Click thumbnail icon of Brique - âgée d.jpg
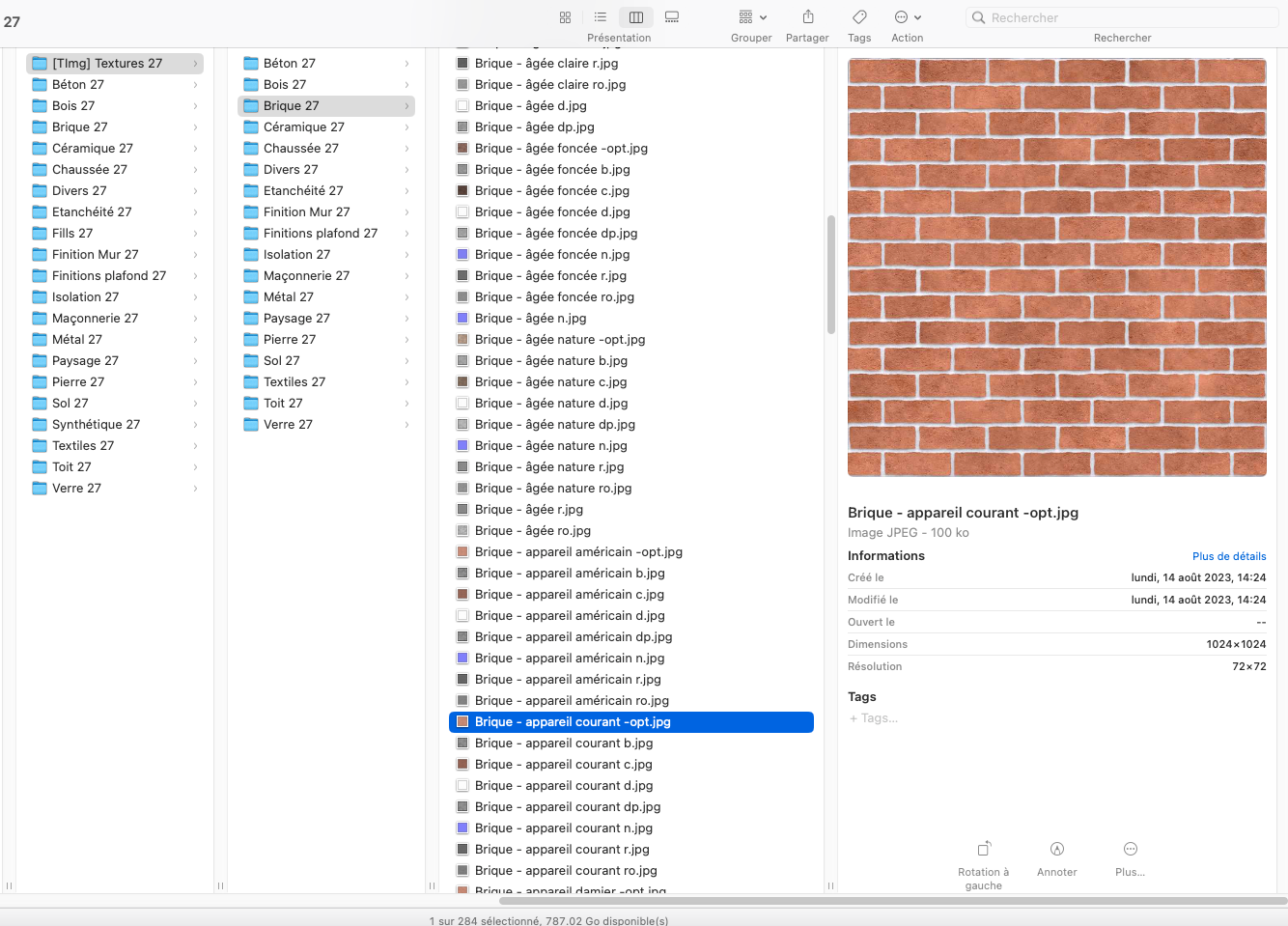 (462, 106)
